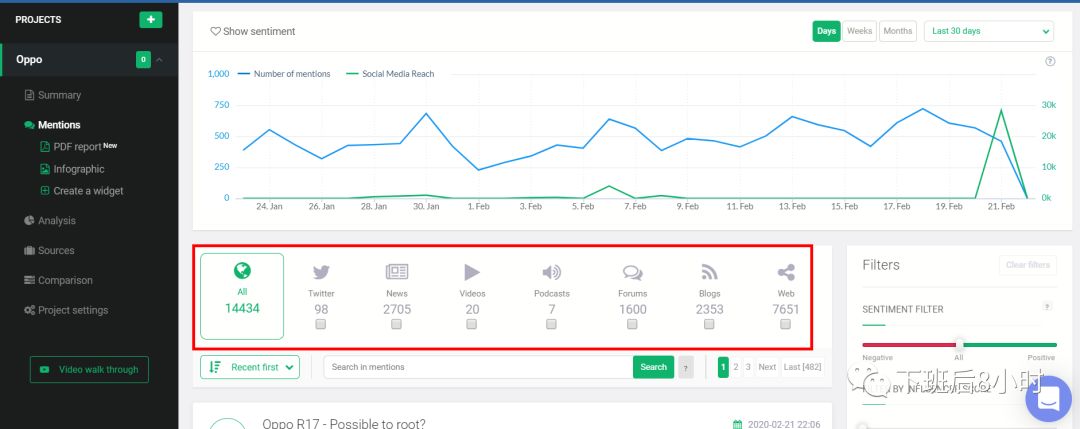
Task: Click the chart help question icon
Action: (x=1050, y=61)
